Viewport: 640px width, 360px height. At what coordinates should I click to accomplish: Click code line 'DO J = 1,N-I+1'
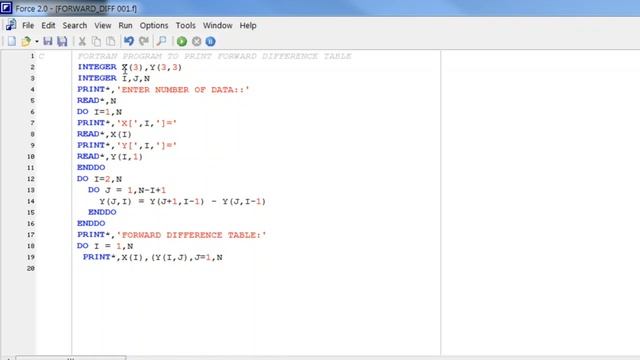coord(127,190)
